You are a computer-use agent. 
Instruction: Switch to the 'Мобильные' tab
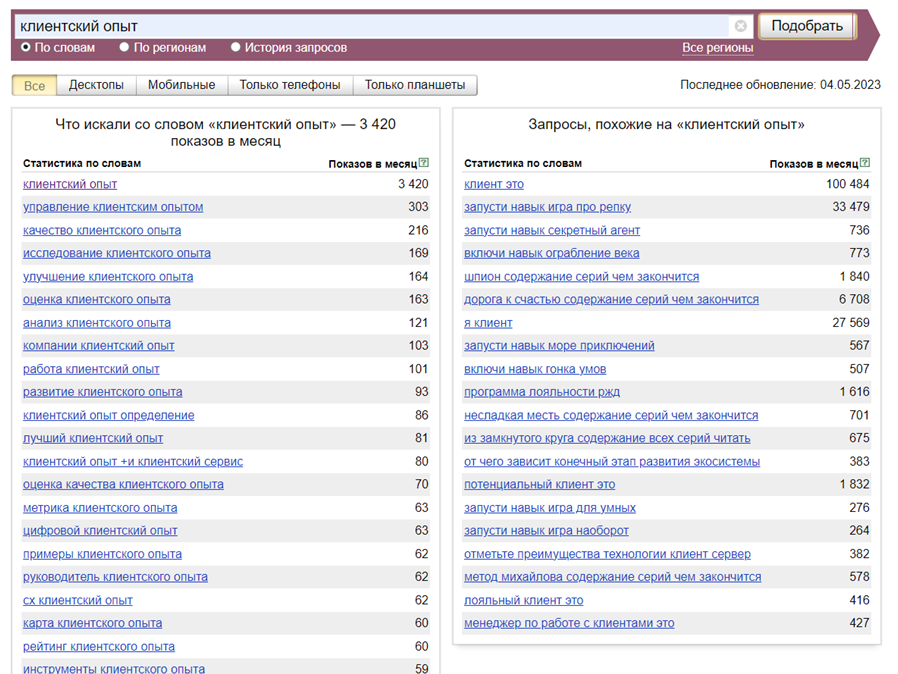182,85
